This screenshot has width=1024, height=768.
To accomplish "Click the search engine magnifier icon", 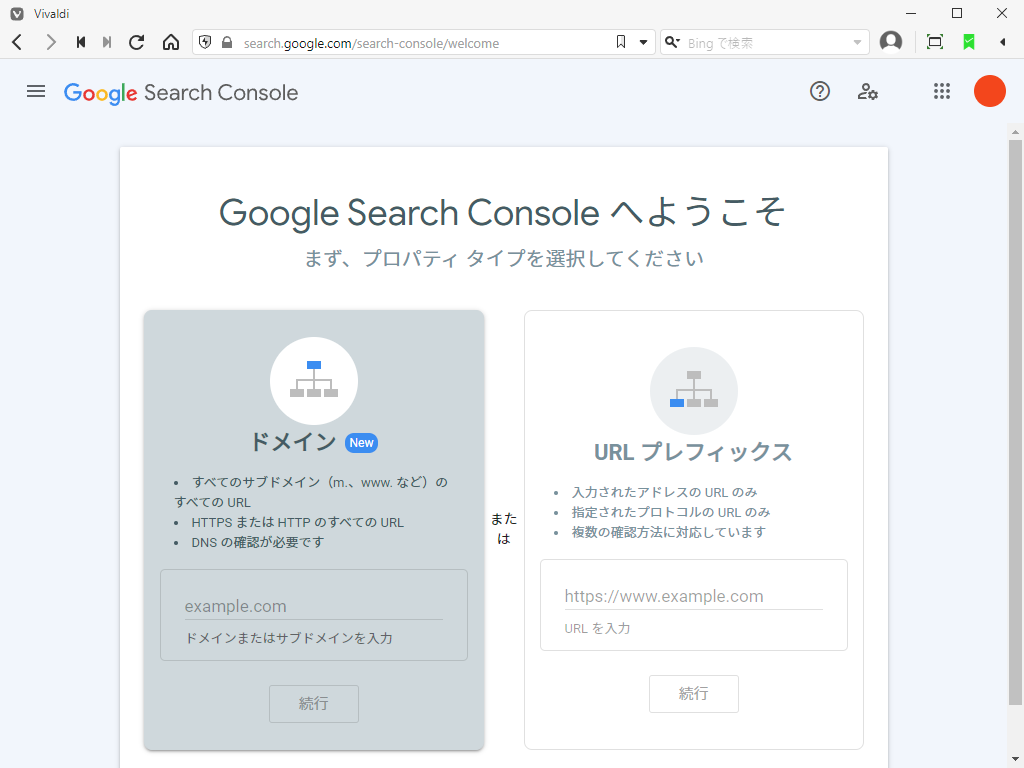I will (672, 42).
